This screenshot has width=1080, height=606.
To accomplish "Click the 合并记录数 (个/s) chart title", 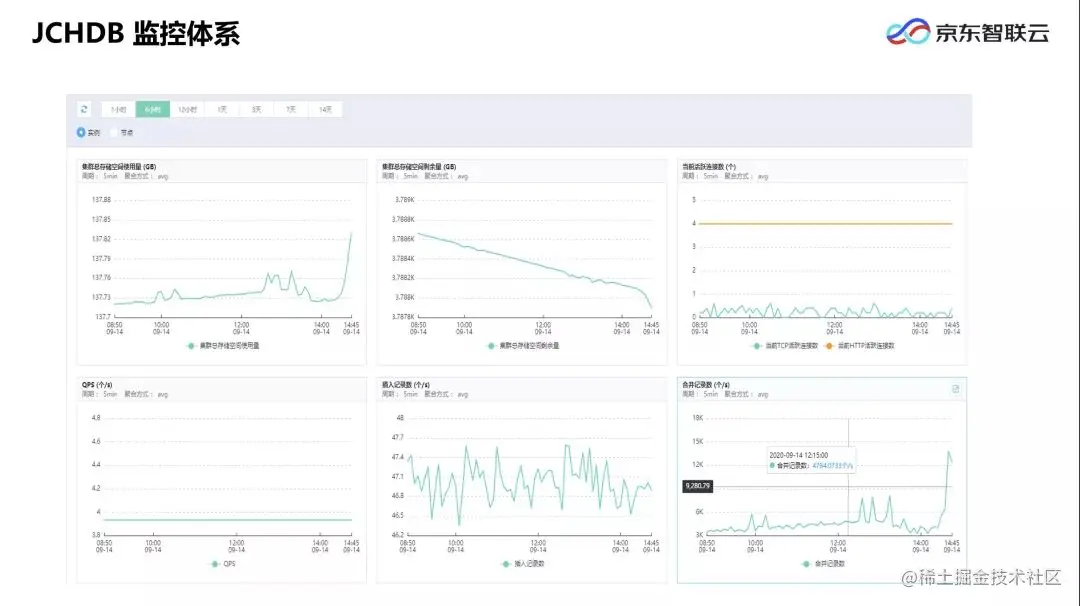I will point(706,385).
